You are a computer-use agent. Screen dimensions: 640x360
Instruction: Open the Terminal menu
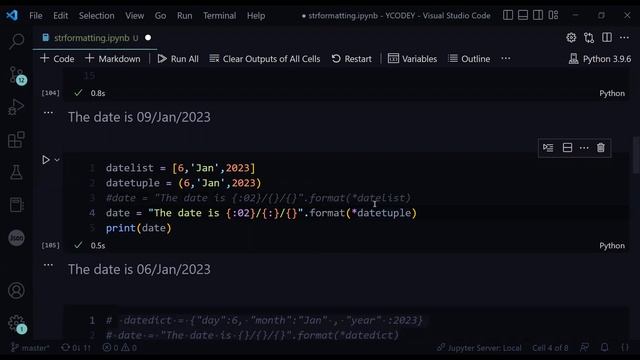tap(219, 16)
